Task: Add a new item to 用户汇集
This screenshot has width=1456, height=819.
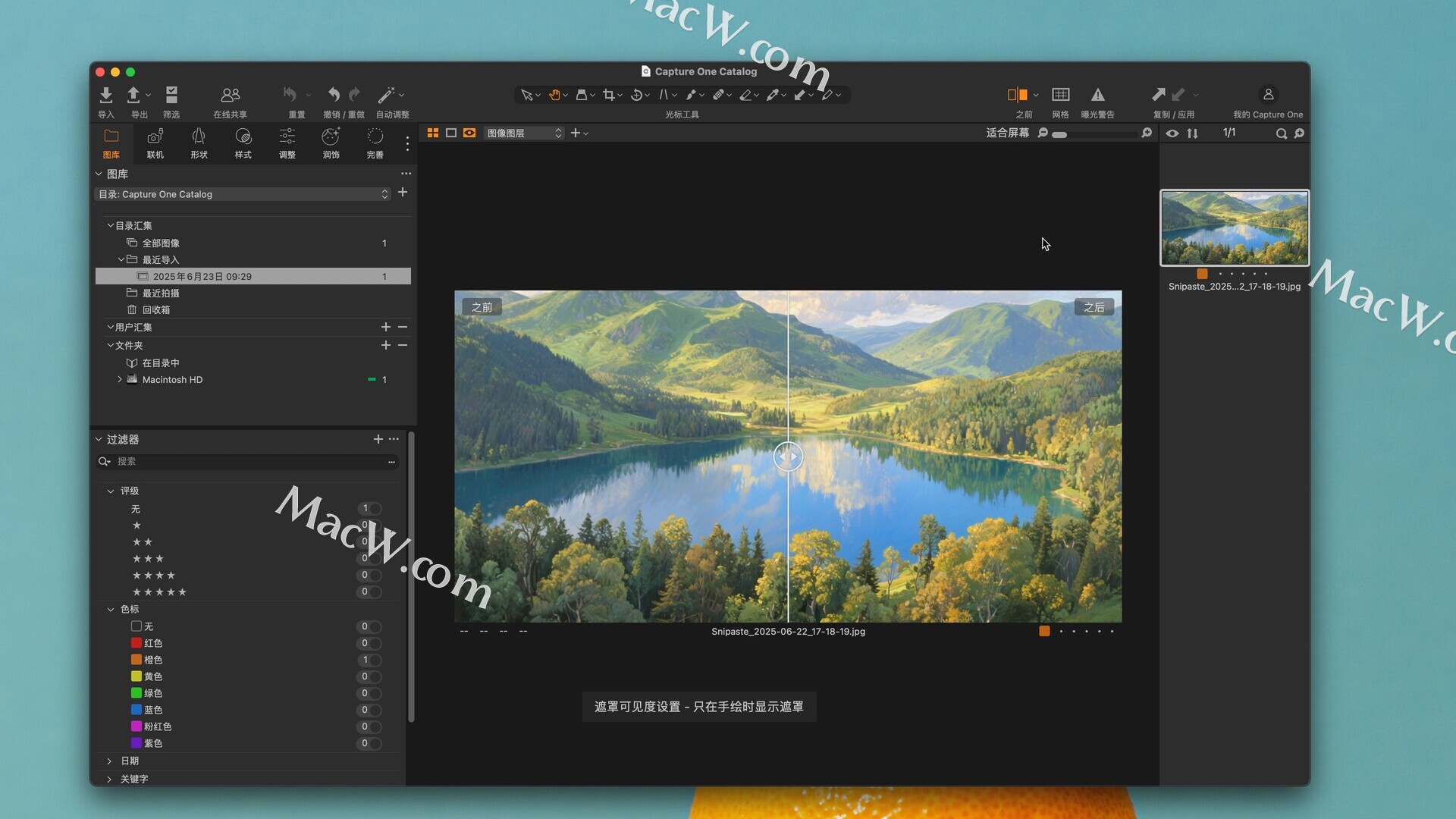Action: click(x=386, y=327)
